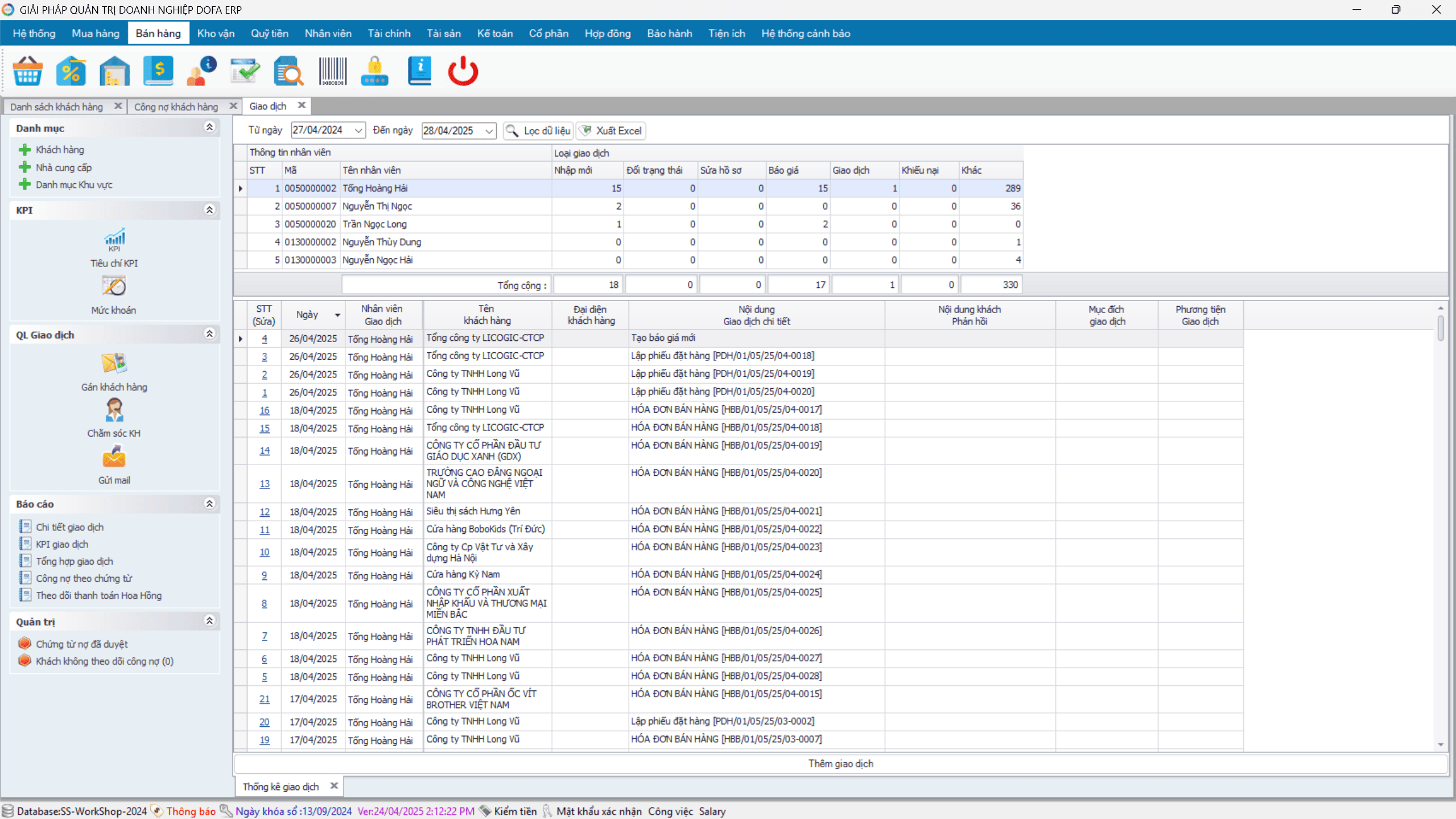Collapse the Báo cáo panel
Image resolution: width=1456 pixels, height=819 pixels.
tap(209, 504)
